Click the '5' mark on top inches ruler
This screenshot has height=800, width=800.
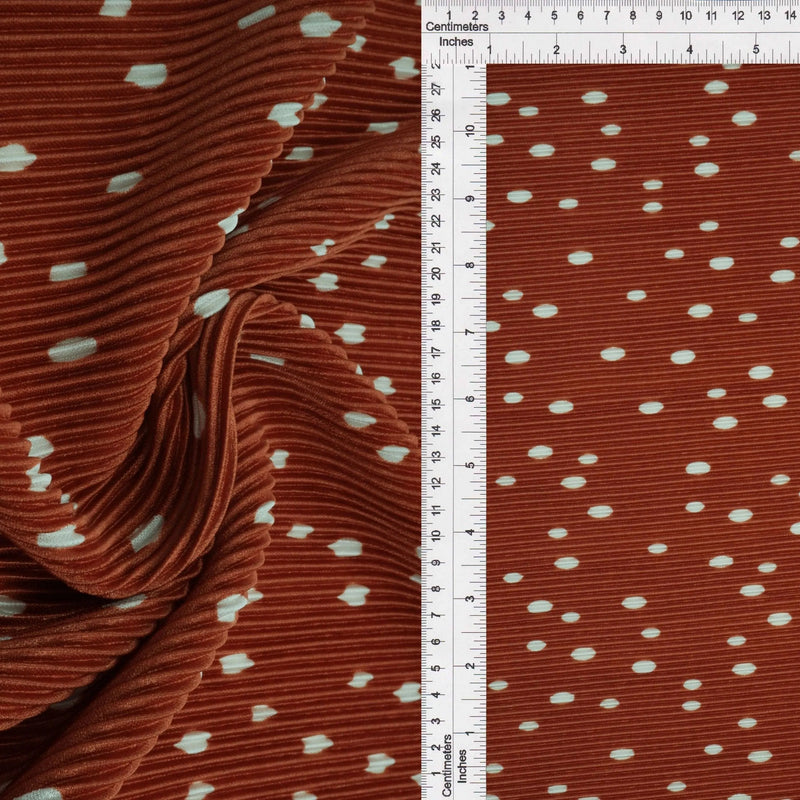click(756, 50)
